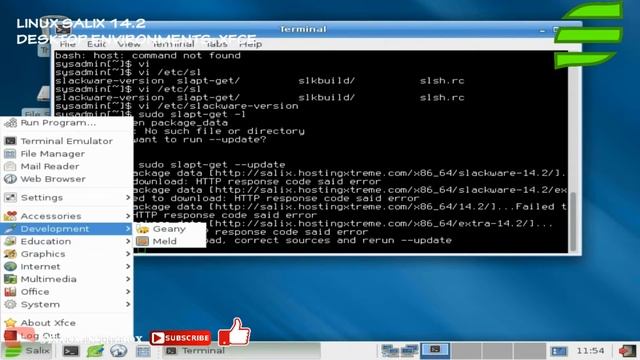Launch Terminal Emulator from the menu
640x360 pixels.
tap(67, 141)
